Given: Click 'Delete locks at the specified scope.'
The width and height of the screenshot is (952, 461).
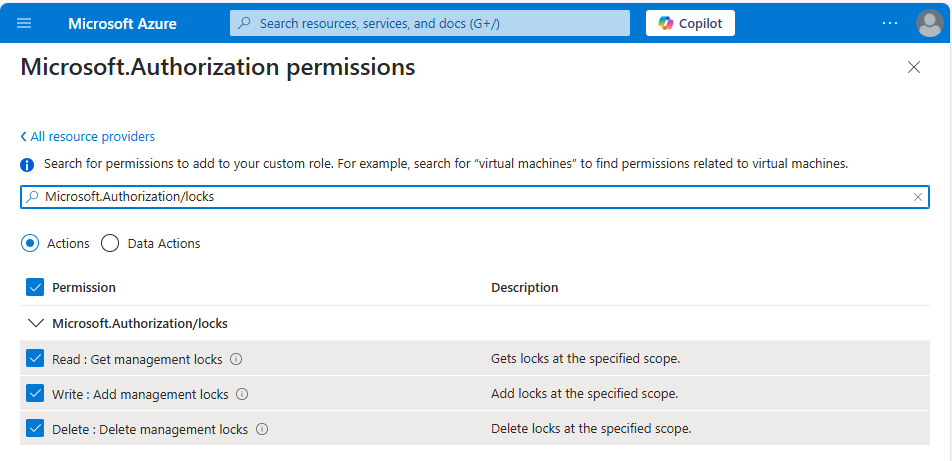Looking at the screenshot, I should [591, 428].
